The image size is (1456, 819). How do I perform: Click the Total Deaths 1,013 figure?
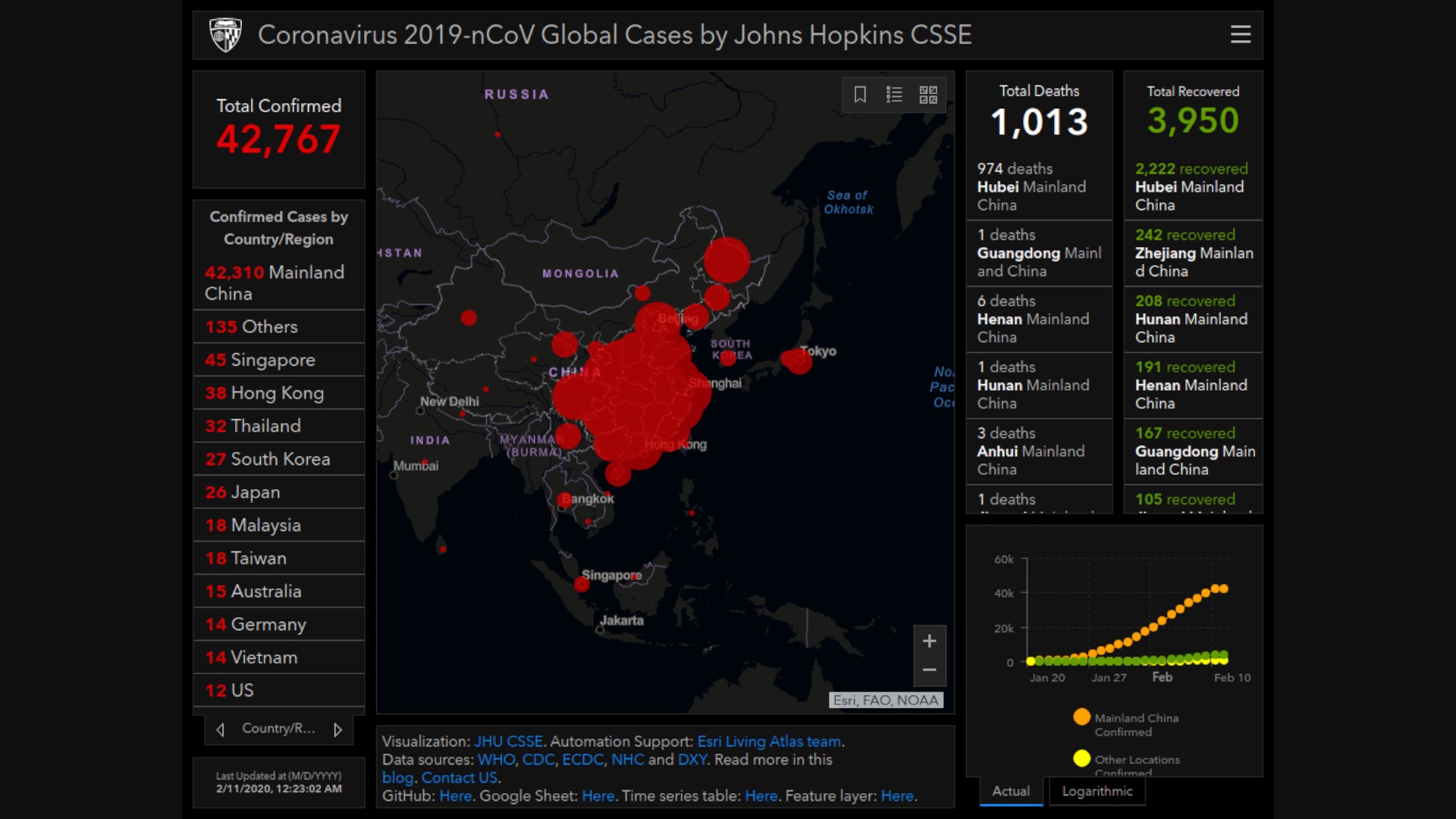1039,122
